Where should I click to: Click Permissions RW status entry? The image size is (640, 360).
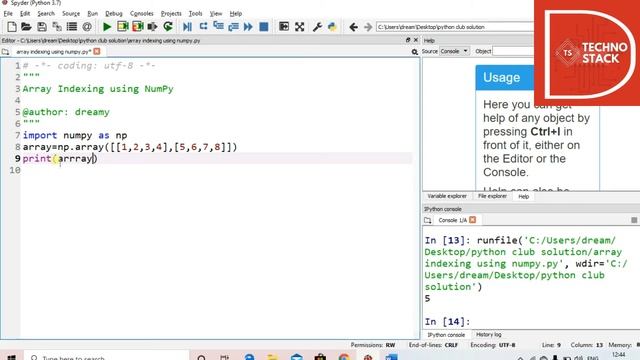[x=373, y=345]
